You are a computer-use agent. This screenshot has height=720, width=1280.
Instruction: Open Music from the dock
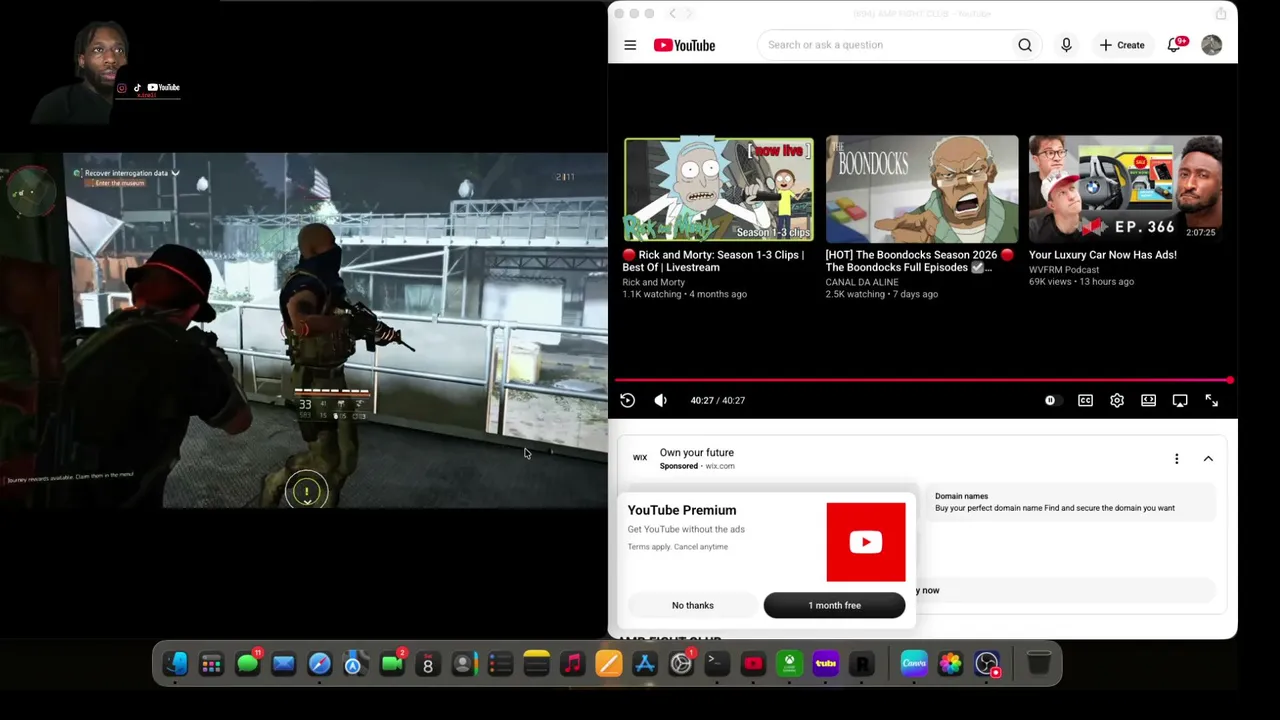(572, 663)
